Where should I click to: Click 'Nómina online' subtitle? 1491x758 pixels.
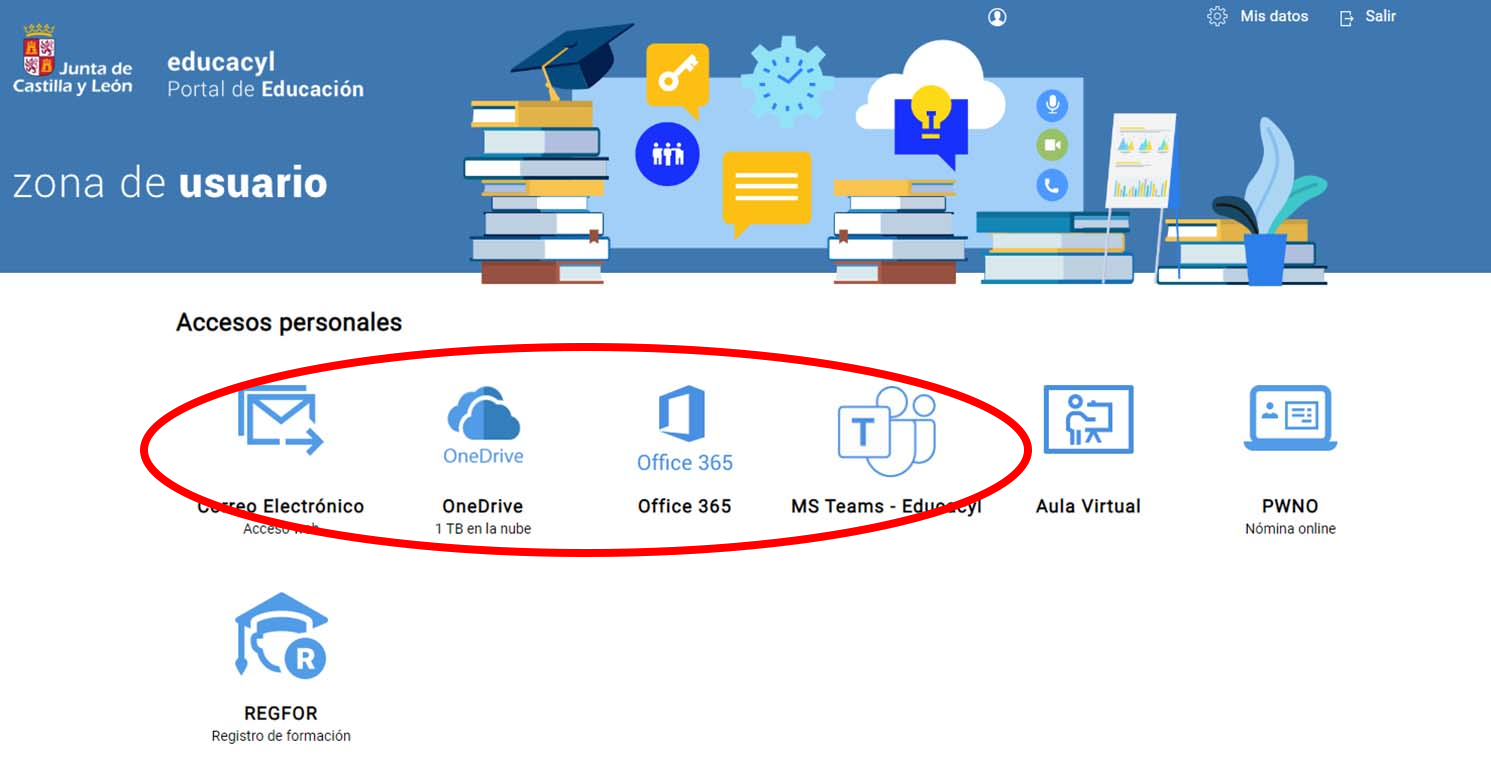tap(1290, 528)
